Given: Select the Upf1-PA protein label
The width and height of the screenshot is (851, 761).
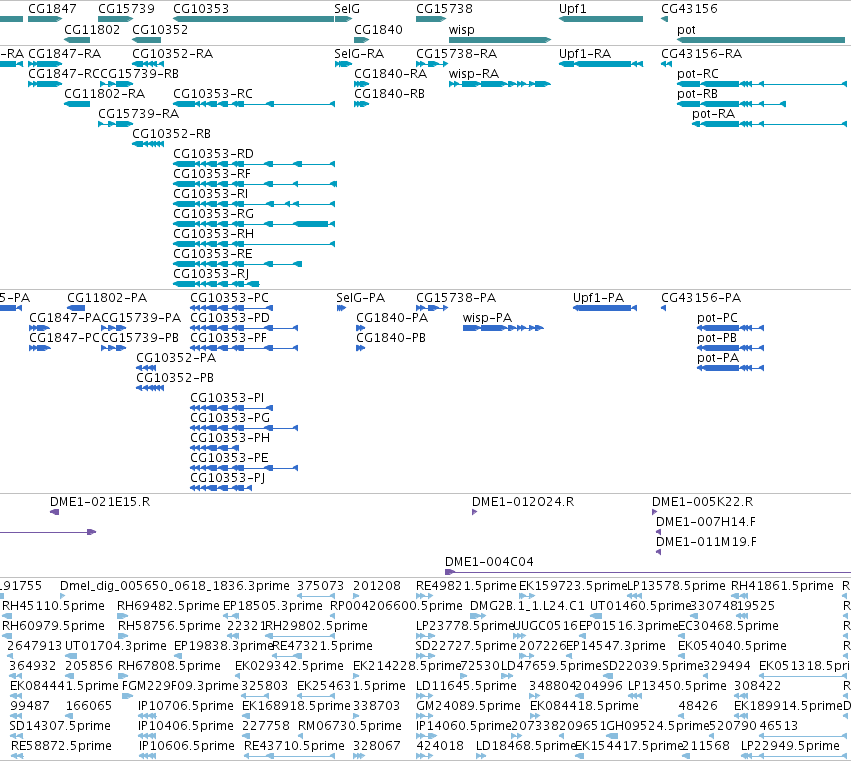Looking at the screenshot, I should pos(598,298).
